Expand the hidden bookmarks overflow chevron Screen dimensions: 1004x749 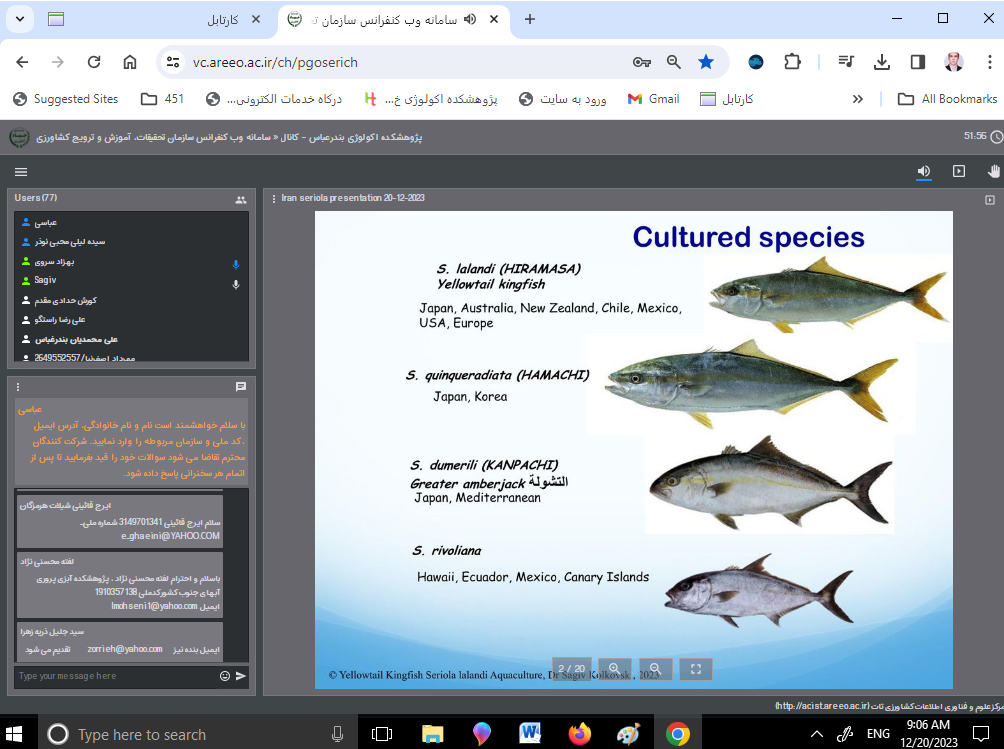(x=857, y=99)
